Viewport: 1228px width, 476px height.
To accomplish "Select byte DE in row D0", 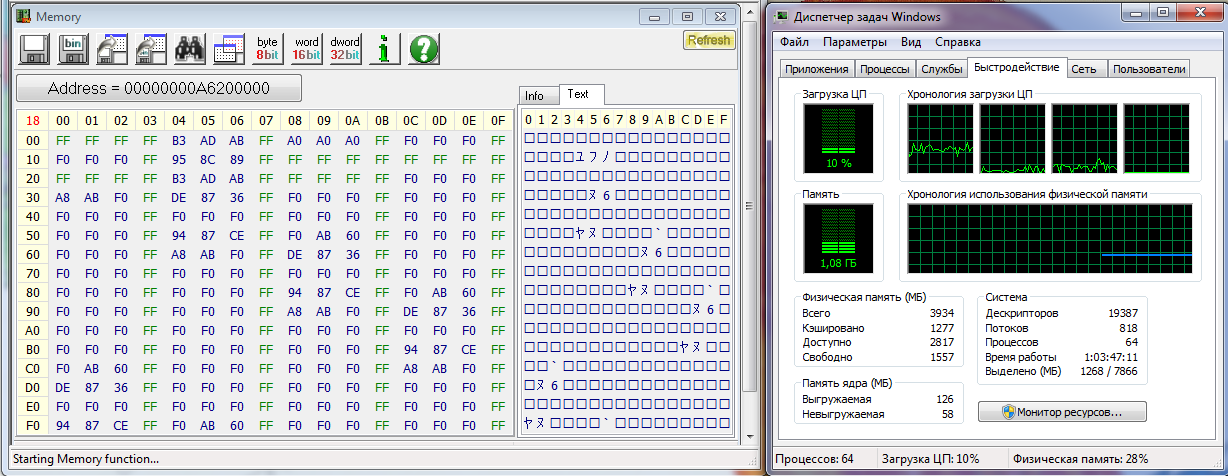I will click(x=62, y=387).
